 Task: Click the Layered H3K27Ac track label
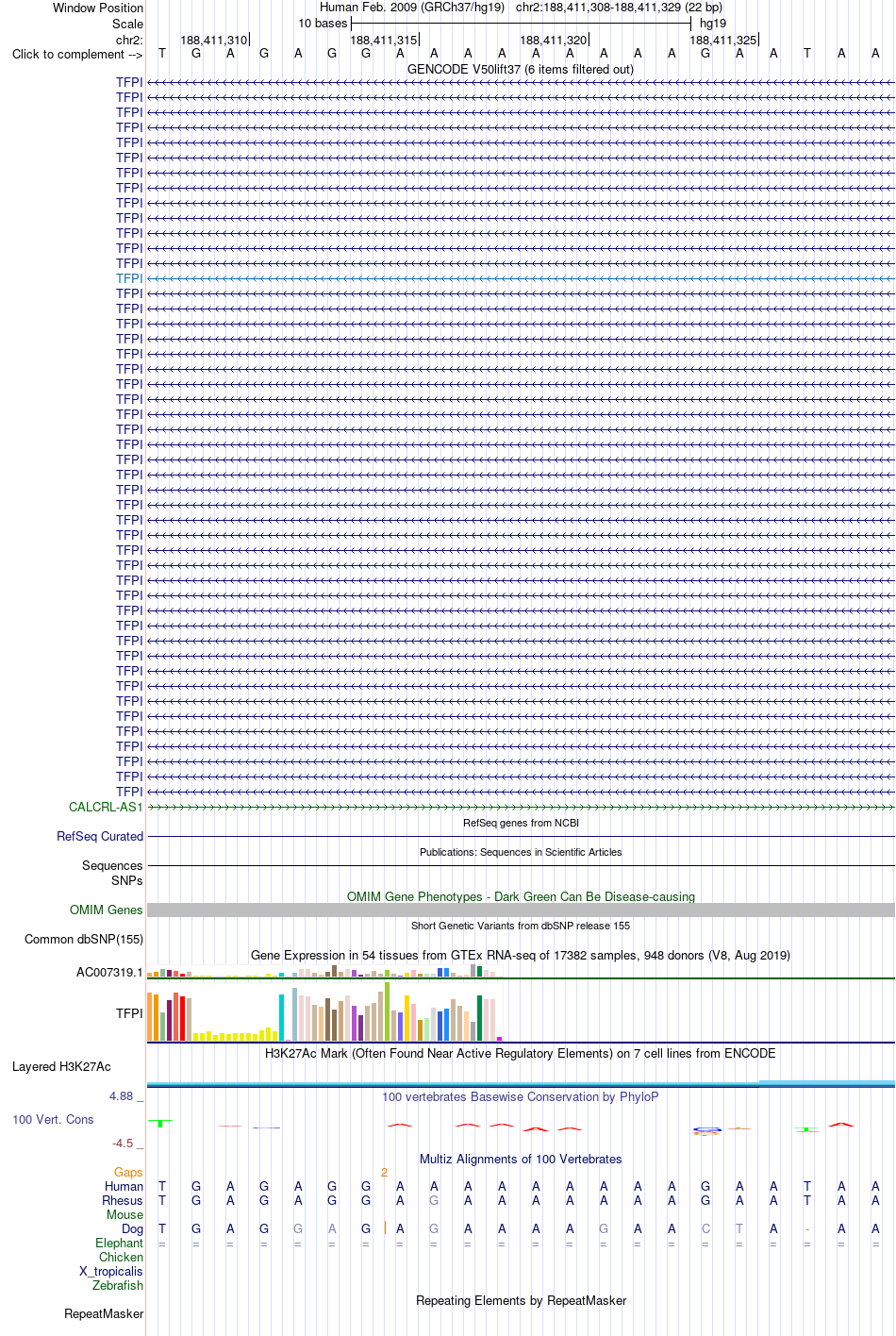click(61, 1066)
